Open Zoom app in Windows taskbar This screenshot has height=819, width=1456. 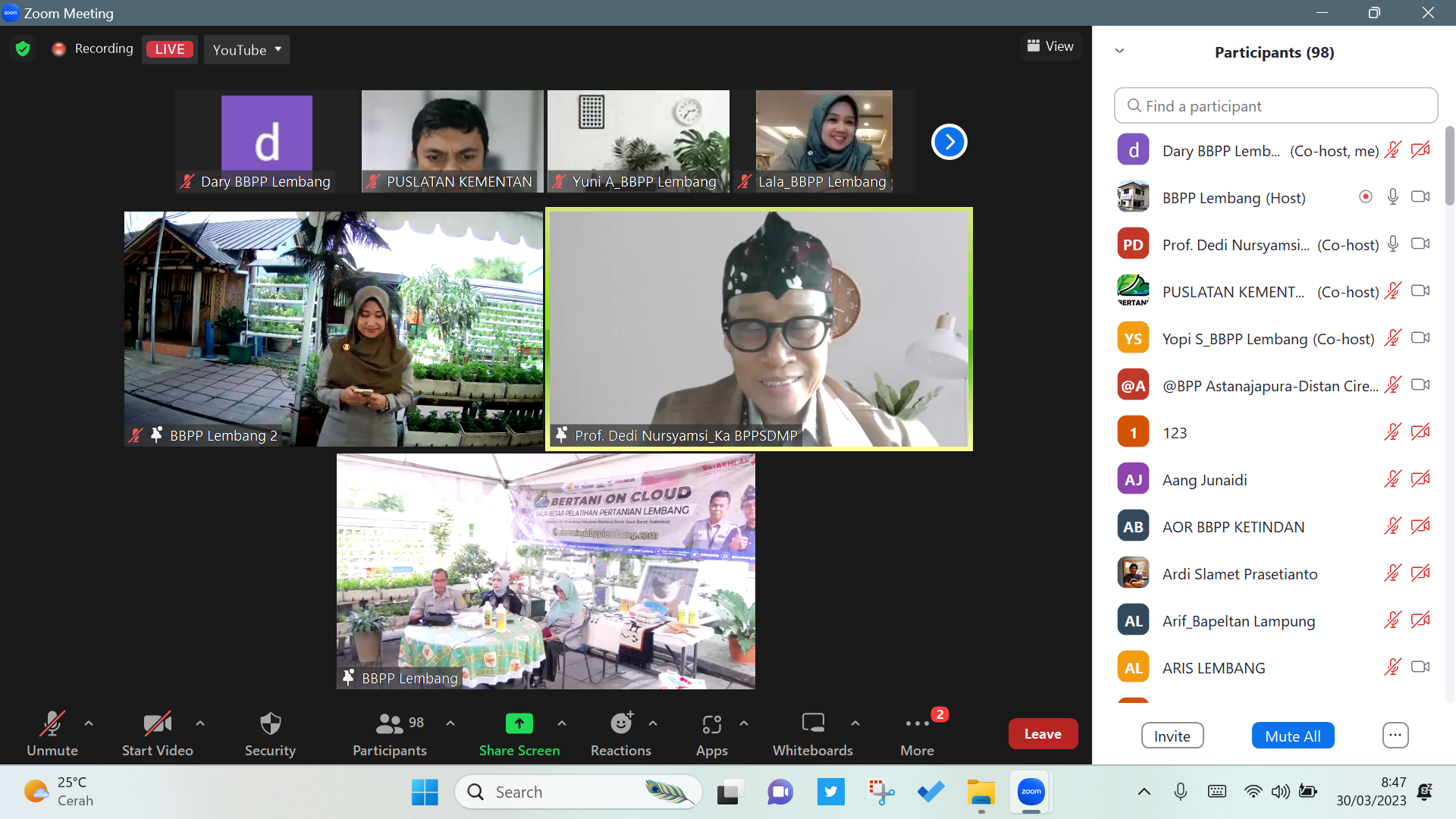[x=1031, y=792]
